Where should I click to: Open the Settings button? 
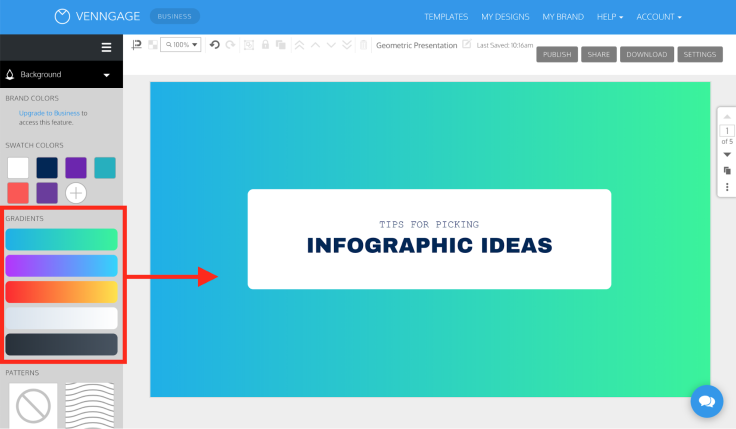pos(700,54)
